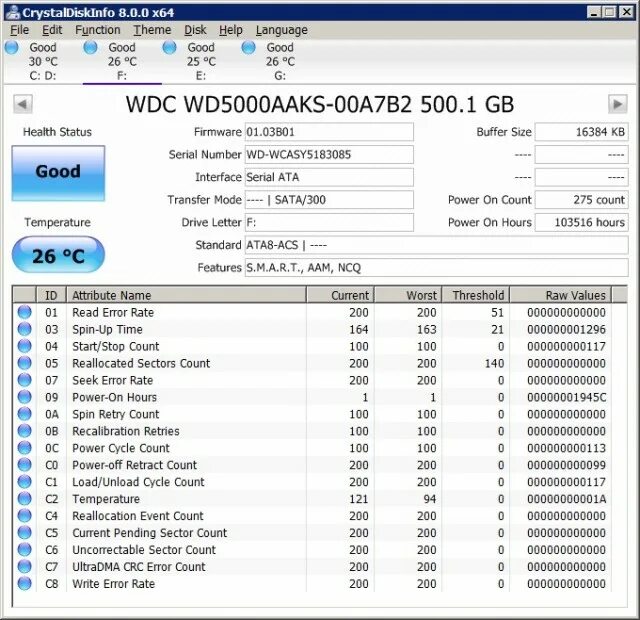This screenshot has height=620, width=640.
Task: Click the Power On Count 275 count field
Action: [582, 200]
